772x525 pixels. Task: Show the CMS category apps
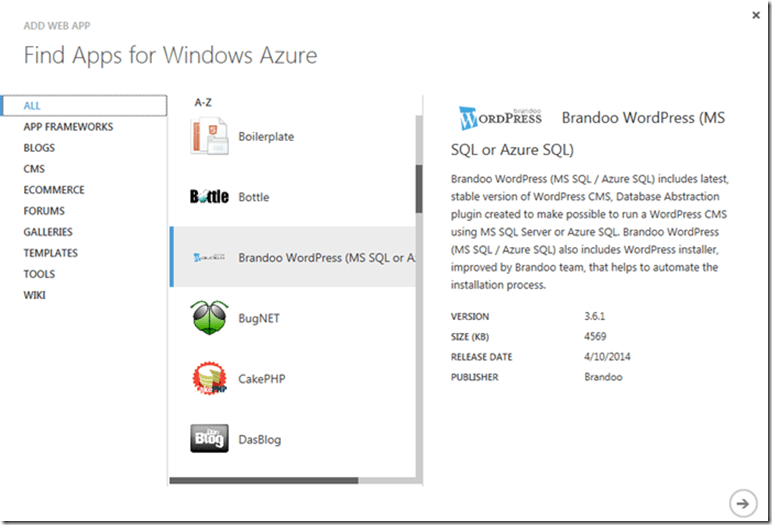[x=34, y=169]
